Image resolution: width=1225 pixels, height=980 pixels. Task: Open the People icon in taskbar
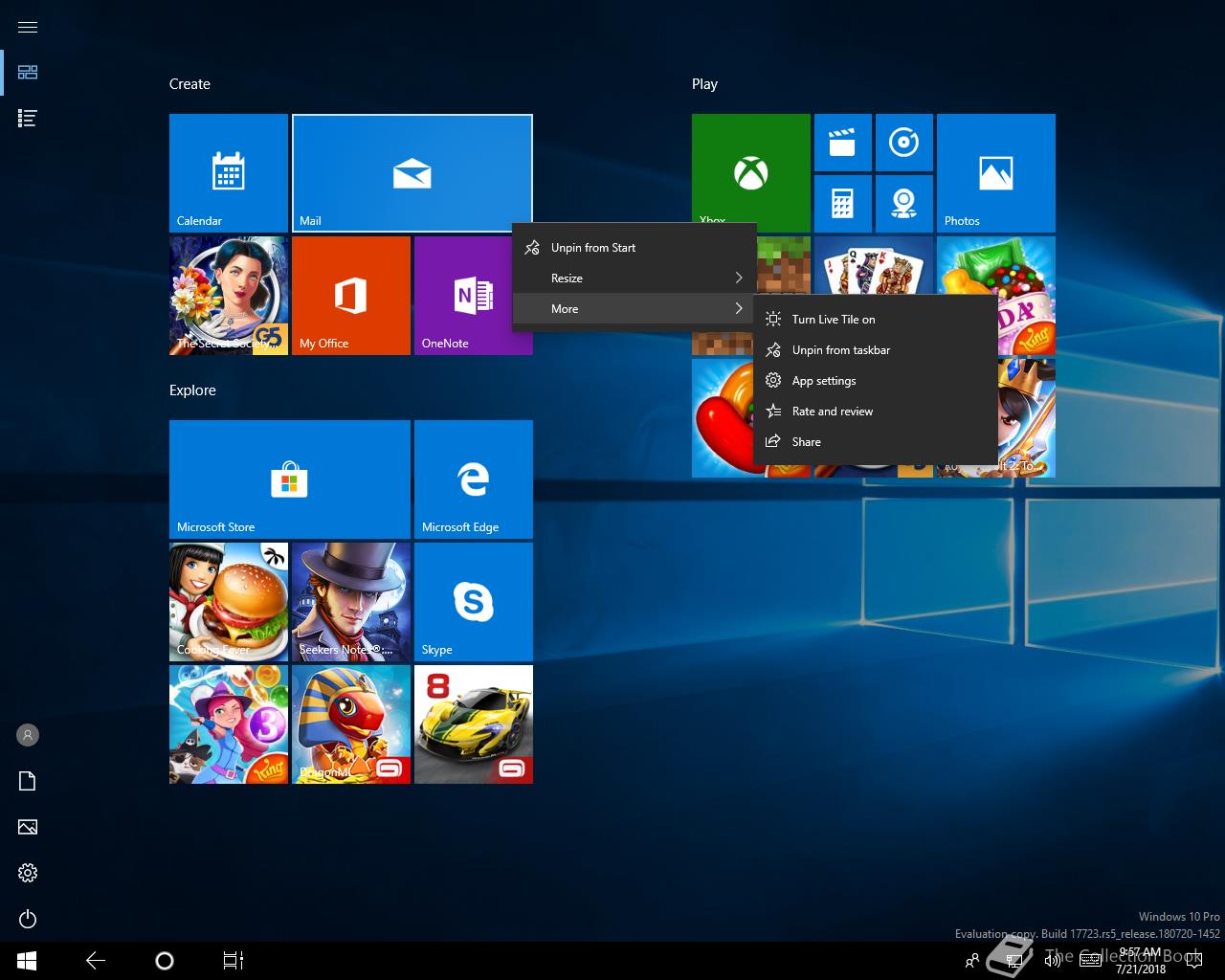(x=972, y=961)
